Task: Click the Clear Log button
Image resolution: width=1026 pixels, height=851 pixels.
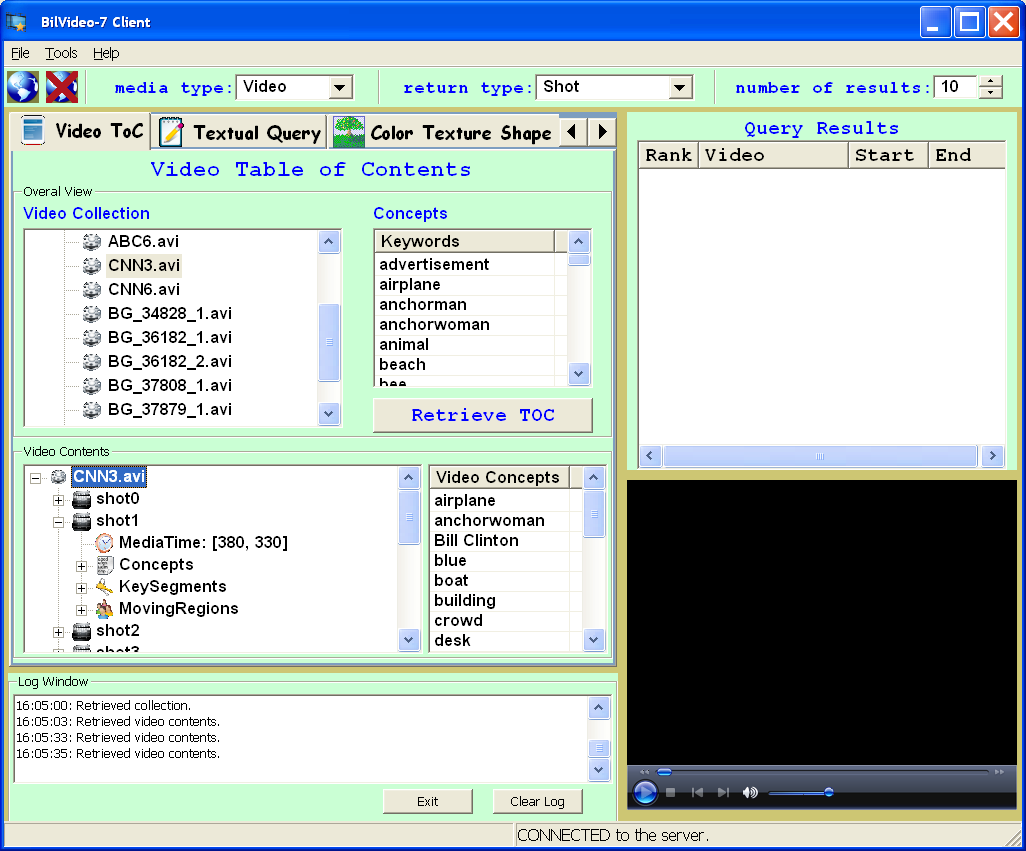Action: pos(537,801)
